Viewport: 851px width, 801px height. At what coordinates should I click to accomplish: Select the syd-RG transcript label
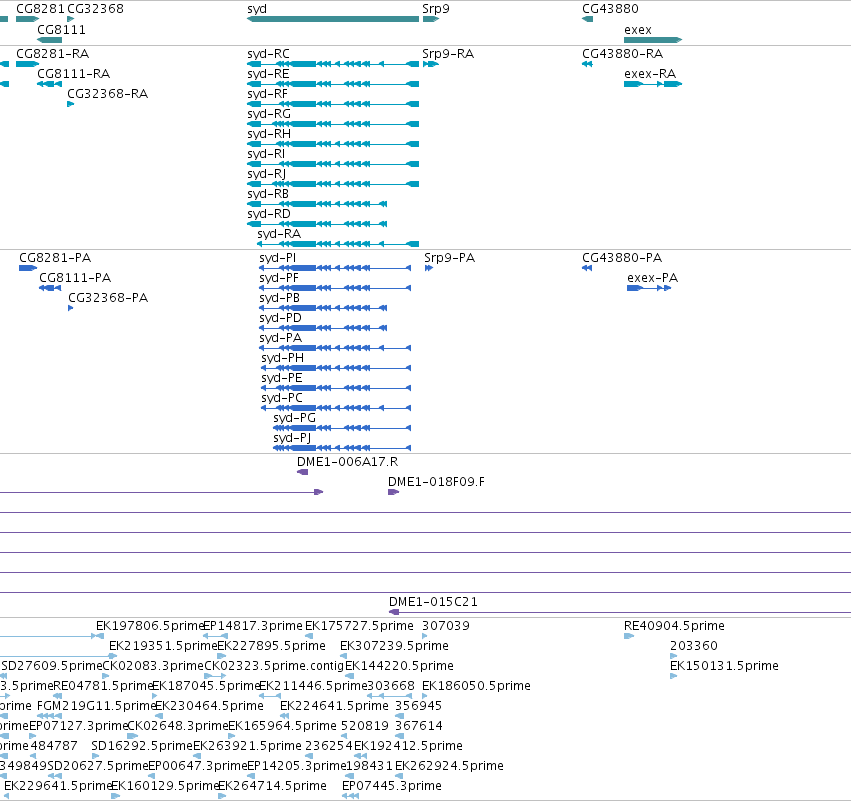pyautogui.click(x=269, y=114)
